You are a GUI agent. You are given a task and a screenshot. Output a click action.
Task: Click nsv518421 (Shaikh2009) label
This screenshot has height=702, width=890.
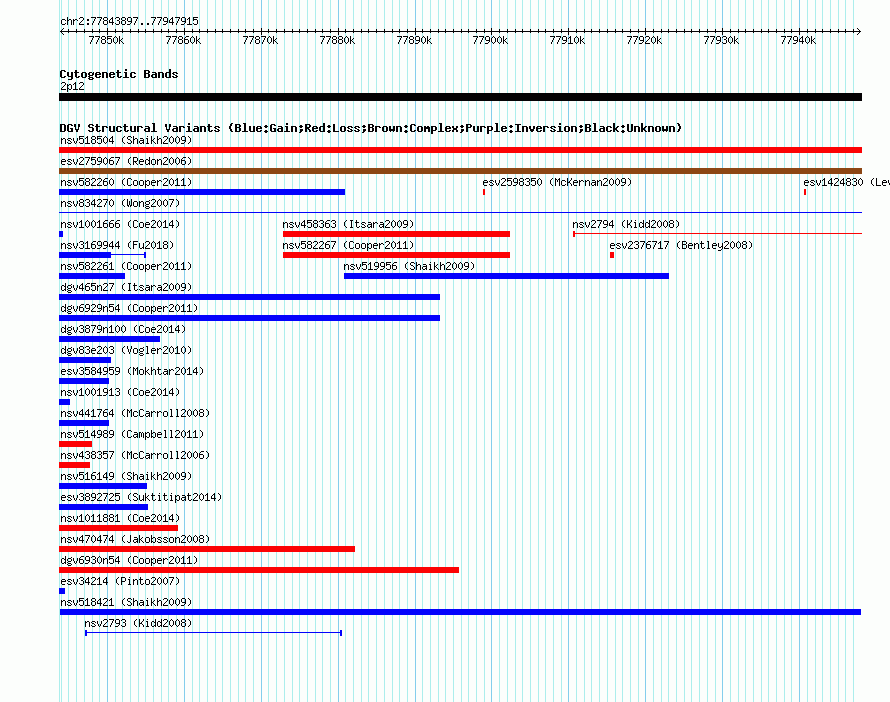[x=126, y=602]
